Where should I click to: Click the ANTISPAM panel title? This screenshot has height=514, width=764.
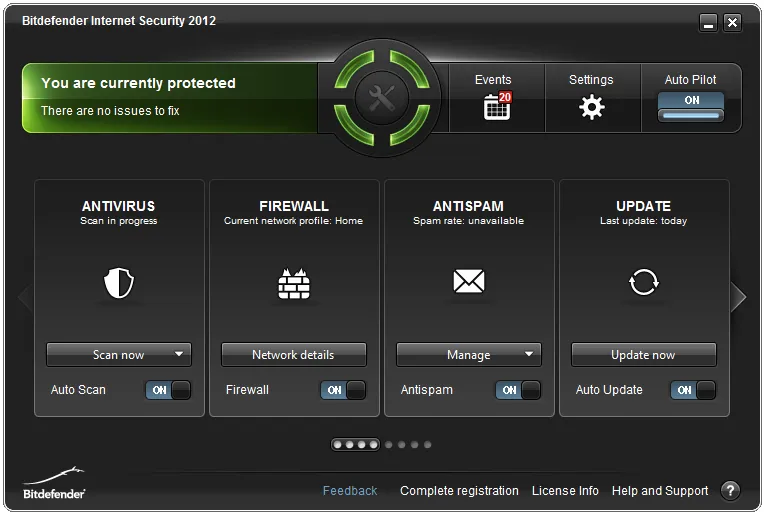468,206
